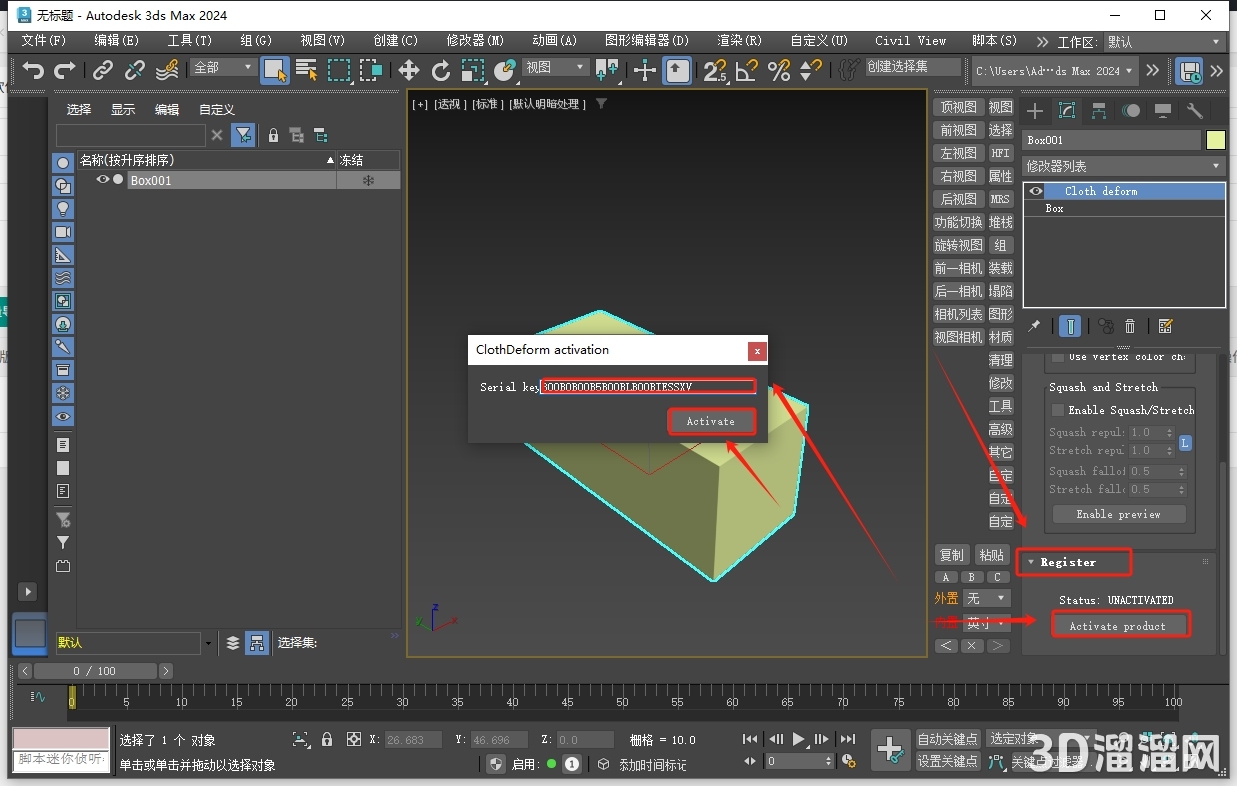
Task: Click the Undo arrow in toolbar
Action: (x=34, y=70)
